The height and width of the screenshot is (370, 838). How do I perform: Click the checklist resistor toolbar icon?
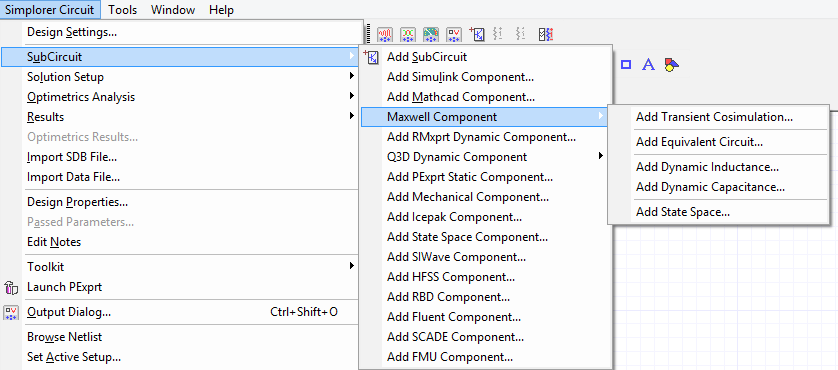[546, 35]
